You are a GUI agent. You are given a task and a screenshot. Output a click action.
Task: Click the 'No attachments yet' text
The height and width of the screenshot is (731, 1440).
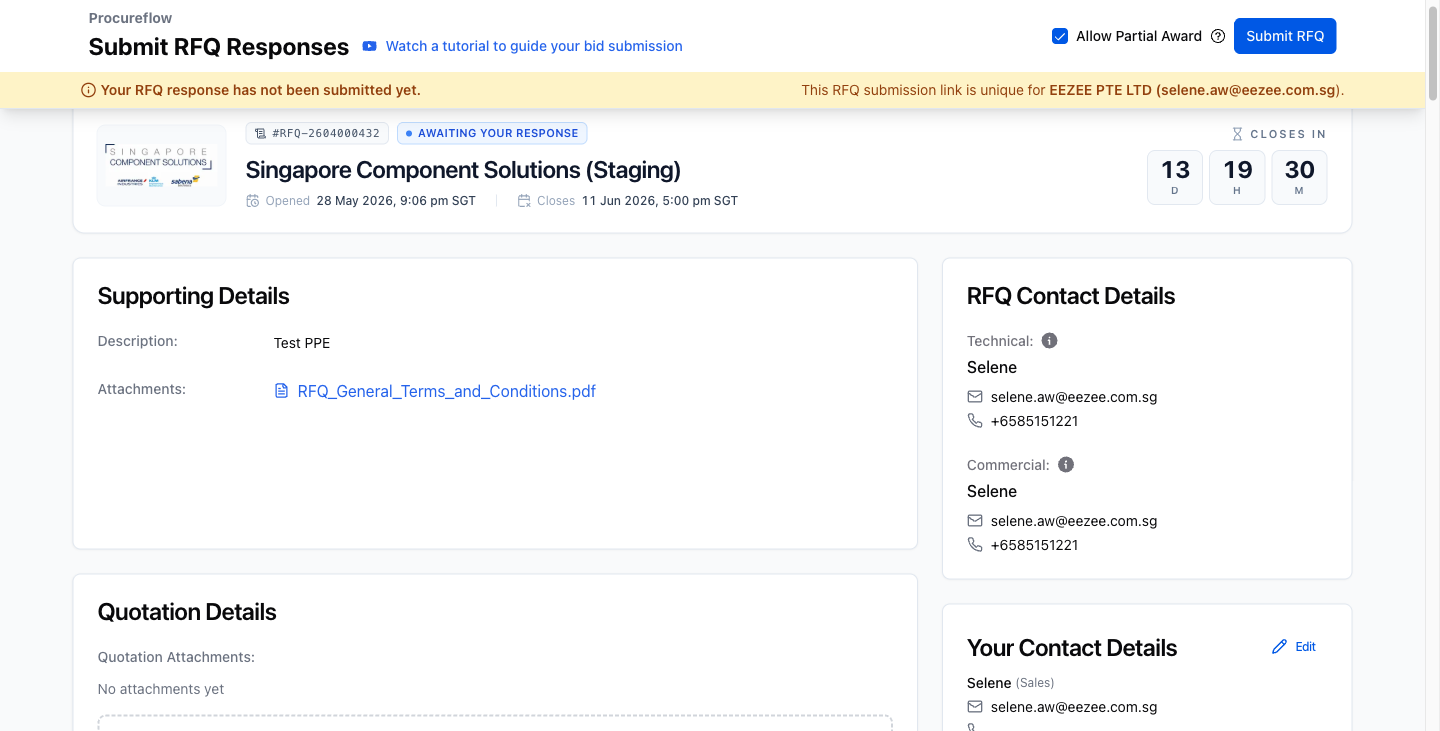[x=161, y=689]
